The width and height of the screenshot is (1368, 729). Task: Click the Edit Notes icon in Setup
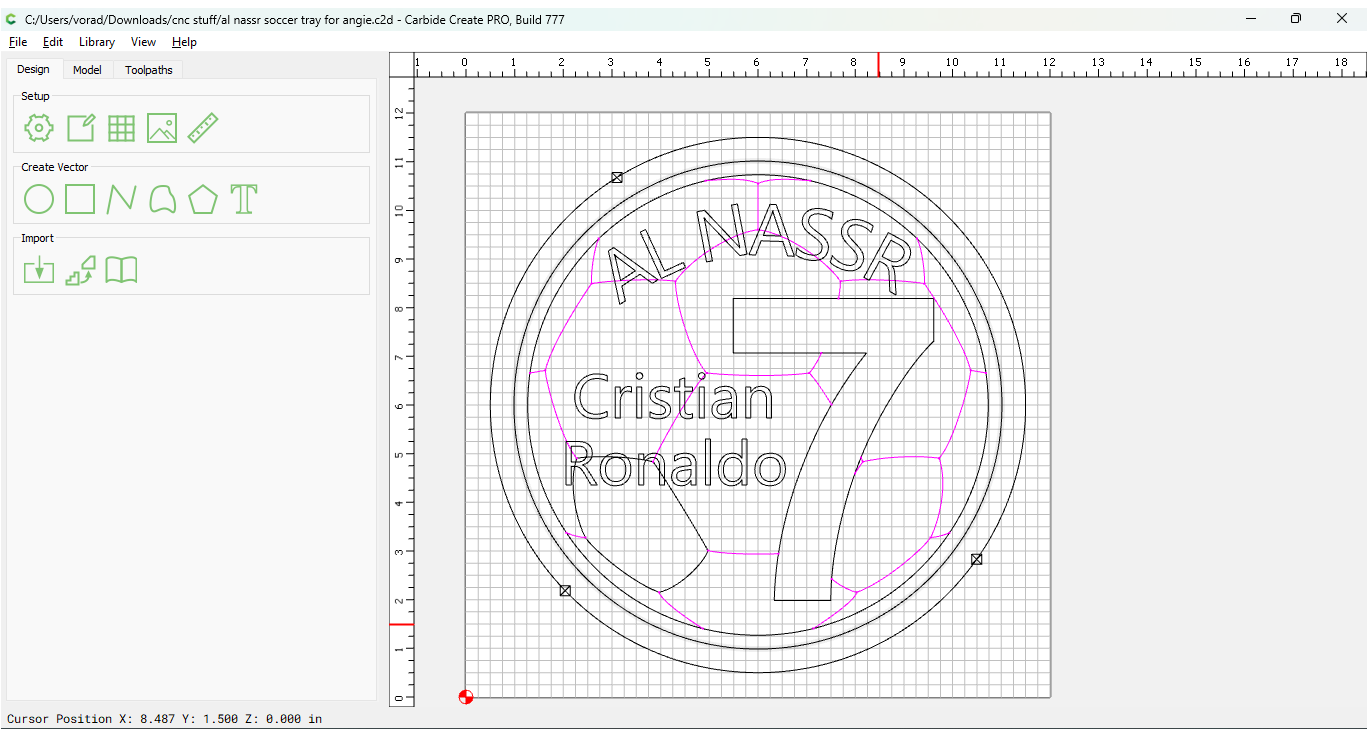[80, 128]
